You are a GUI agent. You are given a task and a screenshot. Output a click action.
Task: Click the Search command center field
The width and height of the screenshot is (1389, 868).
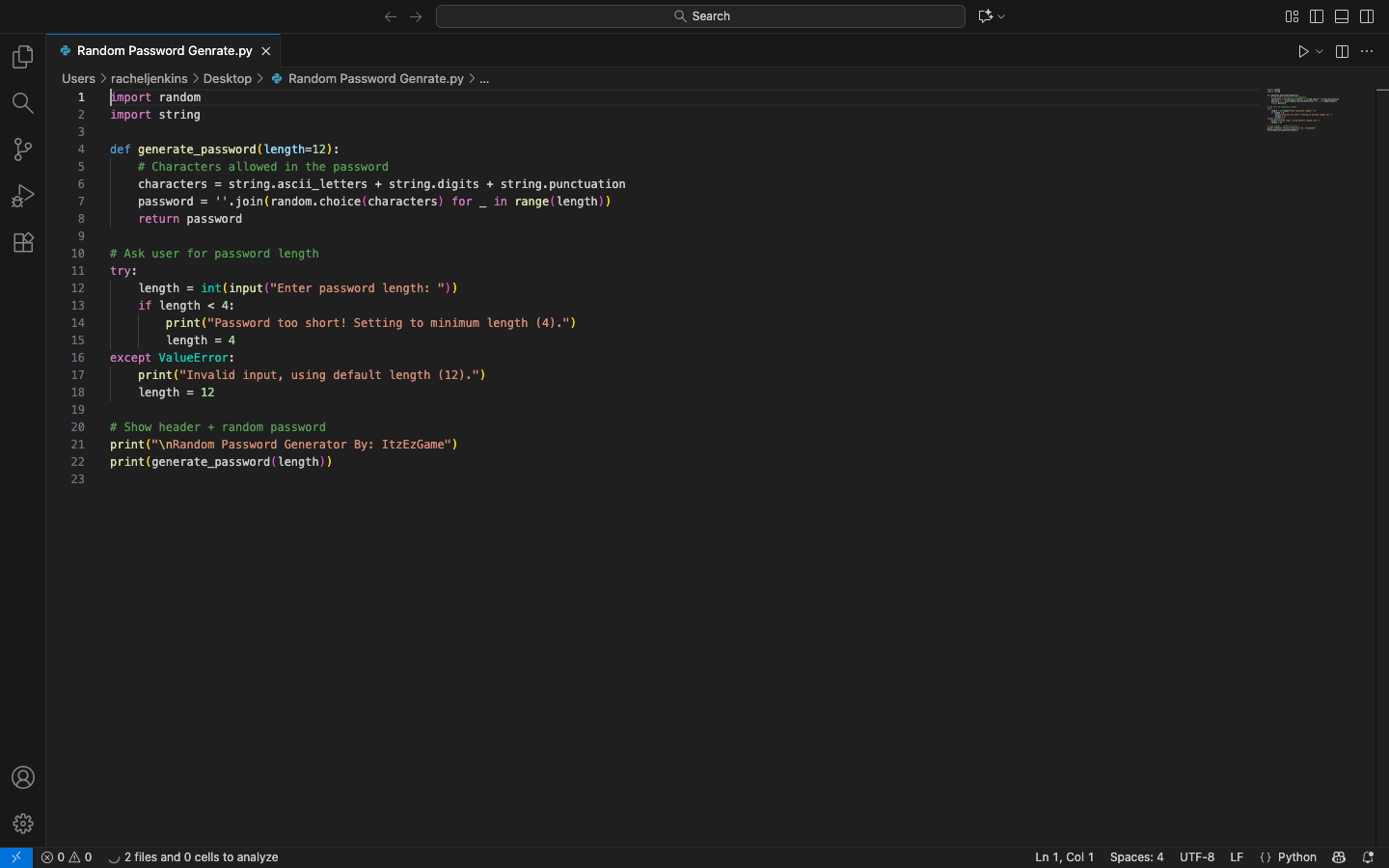[700, 16]
